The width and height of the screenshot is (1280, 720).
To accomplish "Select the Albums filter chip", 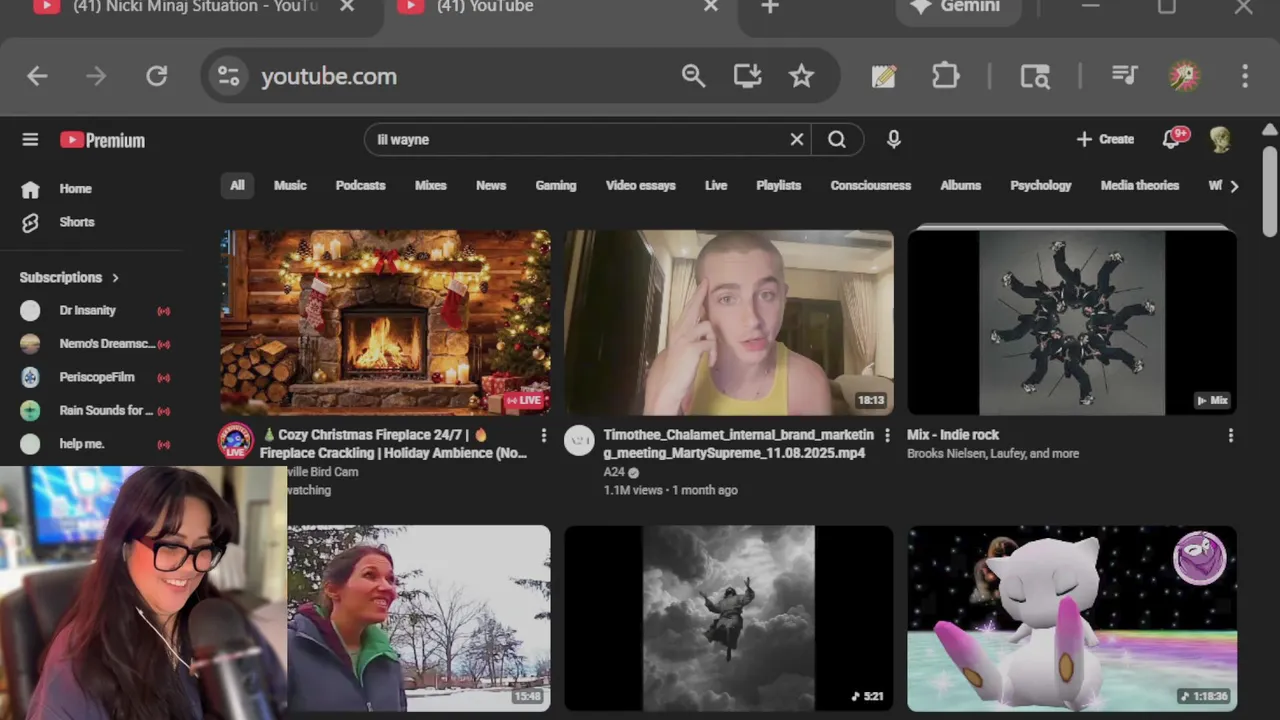I will pyautogui.click(x=961, y=186).
